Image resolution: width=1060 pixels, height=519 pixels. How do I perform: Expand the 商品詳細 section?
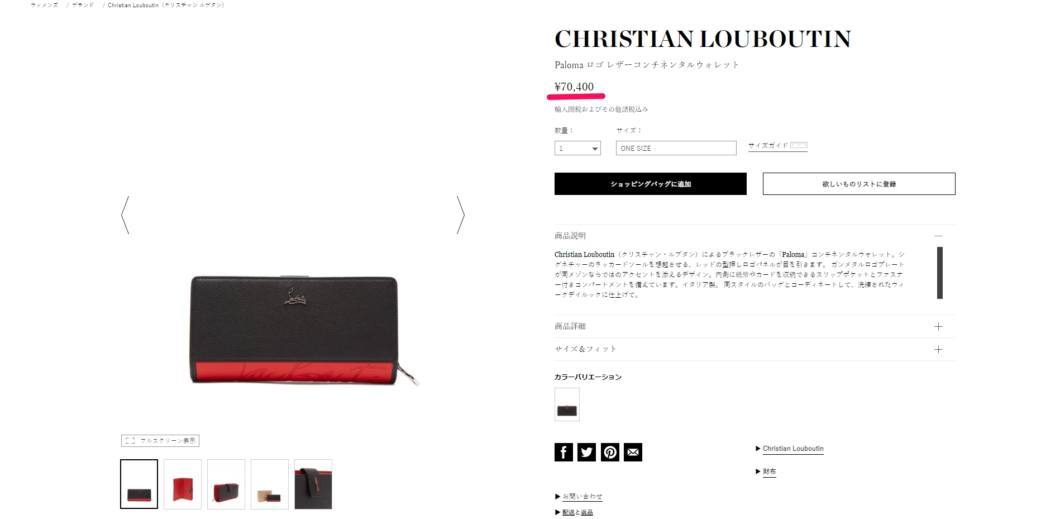pyautogui.click(x=754, y=326)
